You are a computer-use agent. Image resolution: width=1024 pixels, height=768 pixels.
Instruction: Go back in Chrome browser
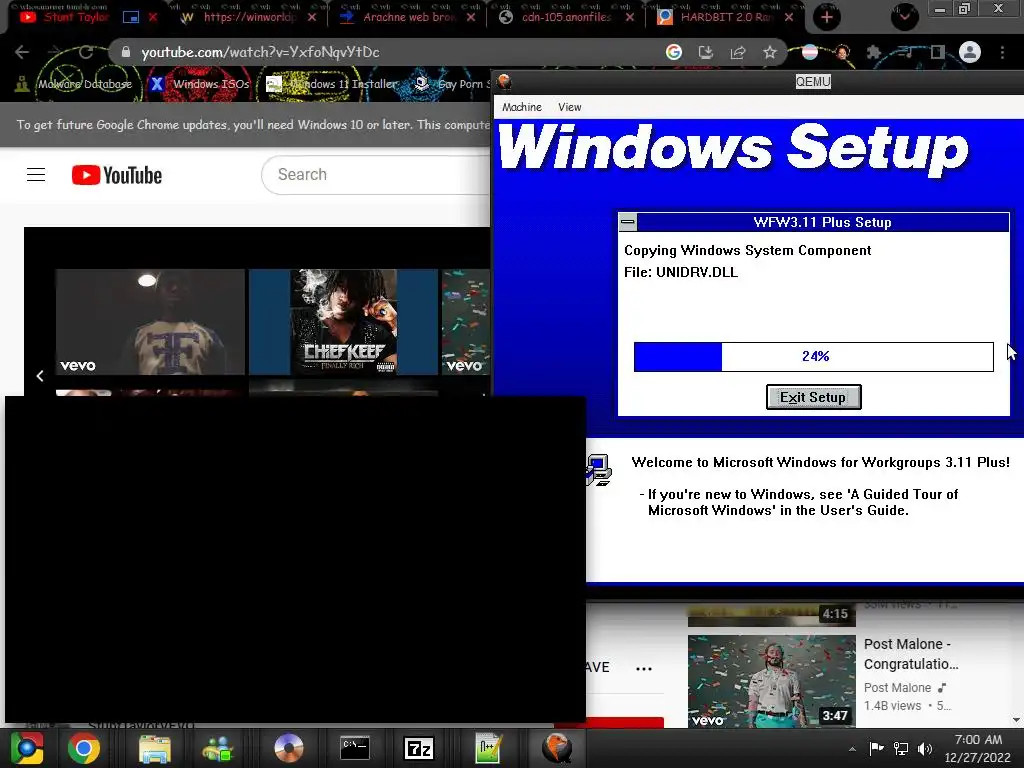(22, 52)
